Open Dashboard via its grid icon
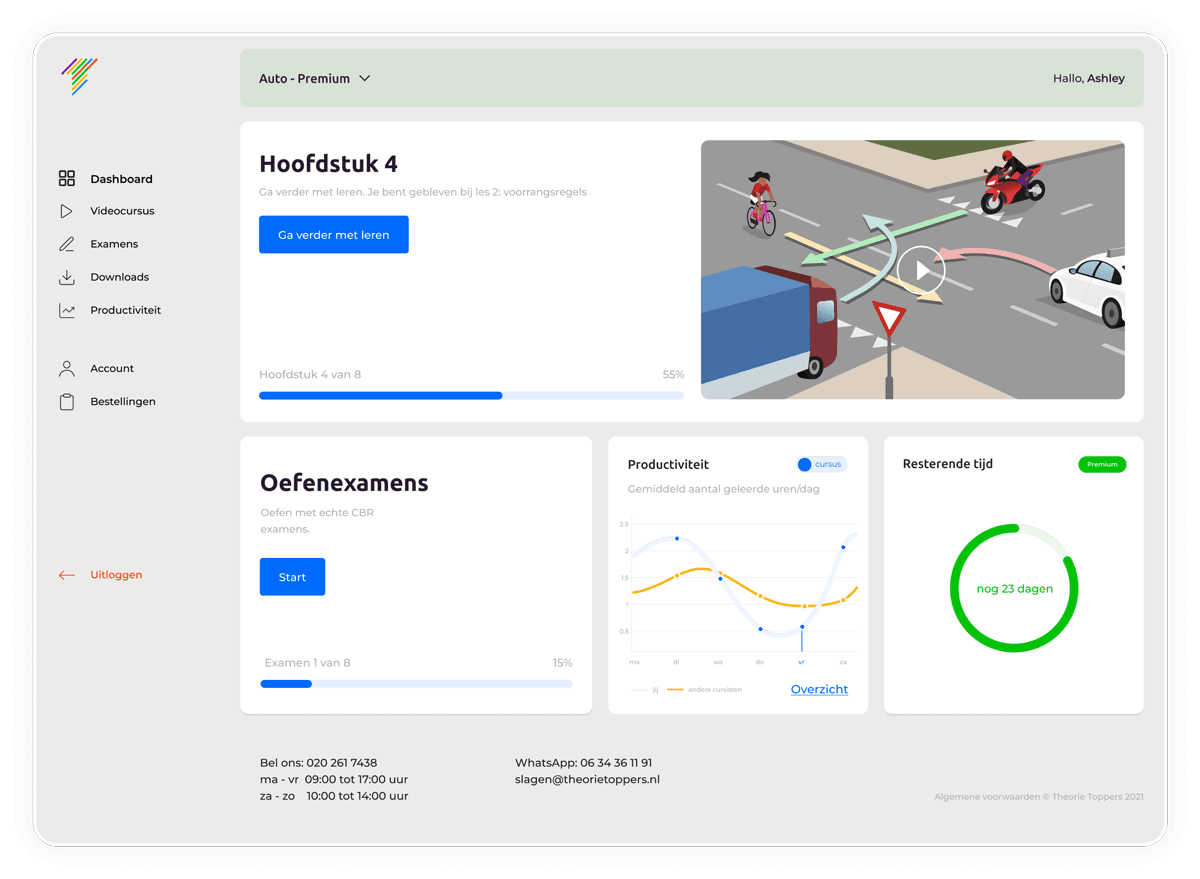Image resolution: width=1200 pixels, height=879 pixels. click(67, 179)
